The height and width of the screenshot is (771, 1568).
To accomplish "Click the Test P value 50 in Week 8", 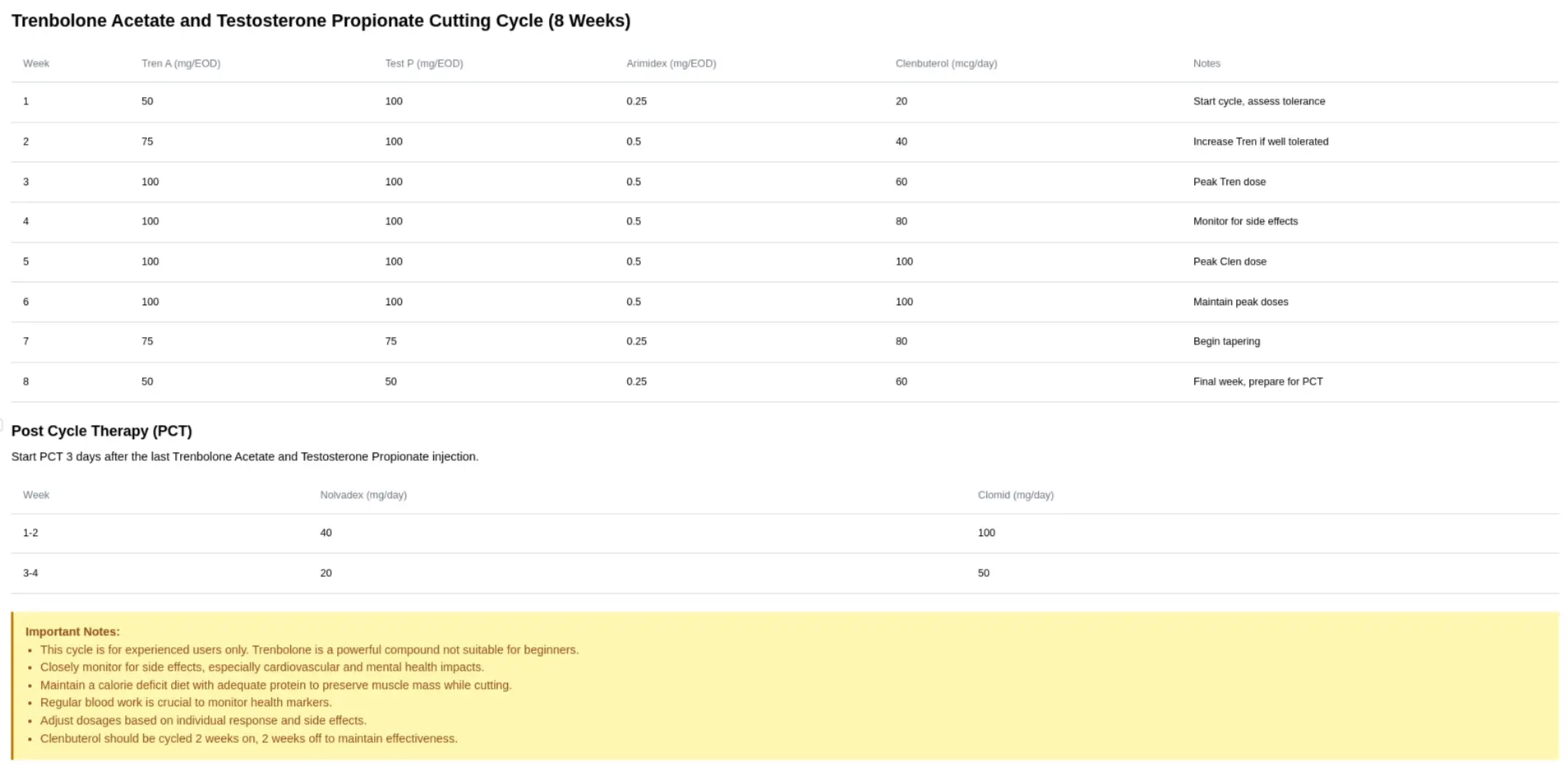I will pyautogui.click(x=391, y=381).
